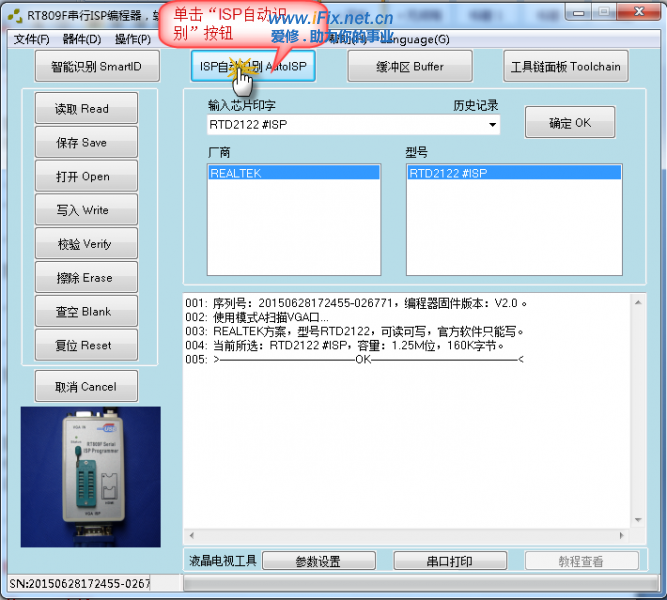Confirm chip selection with OK button
Viewport: 667px width, 600px height.
[569, 123]
